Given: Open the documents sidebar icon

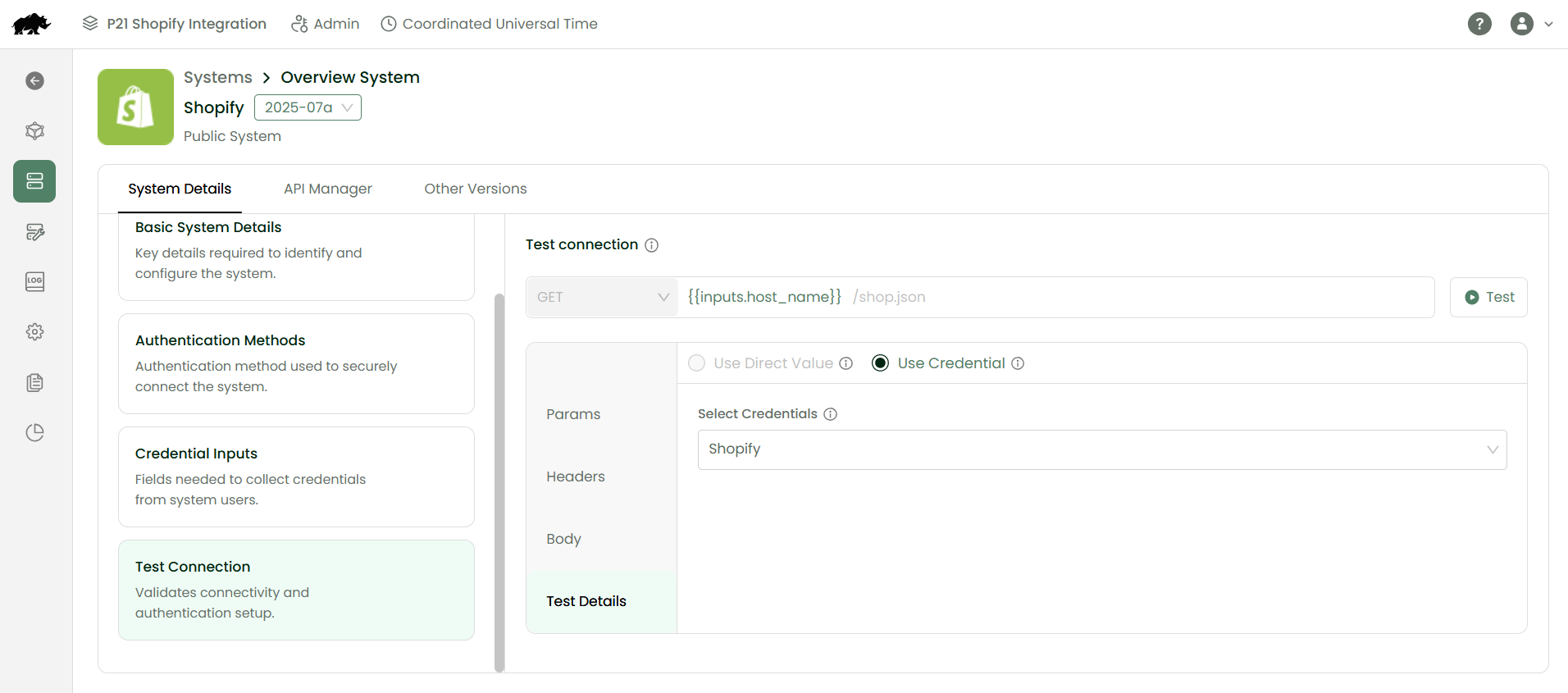Looking at the screenshot, I should (34, 382).
